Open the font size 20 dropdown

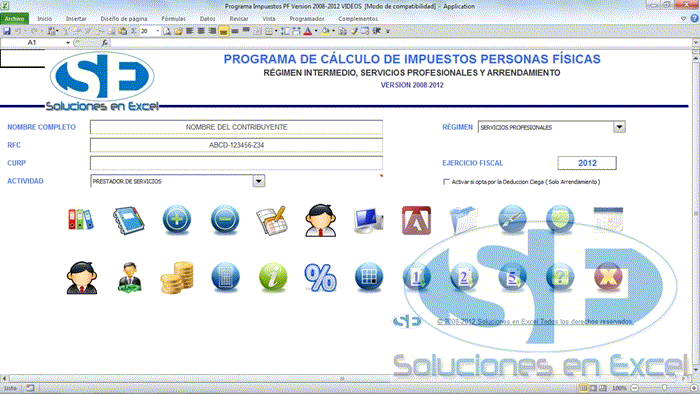[158, 31]
